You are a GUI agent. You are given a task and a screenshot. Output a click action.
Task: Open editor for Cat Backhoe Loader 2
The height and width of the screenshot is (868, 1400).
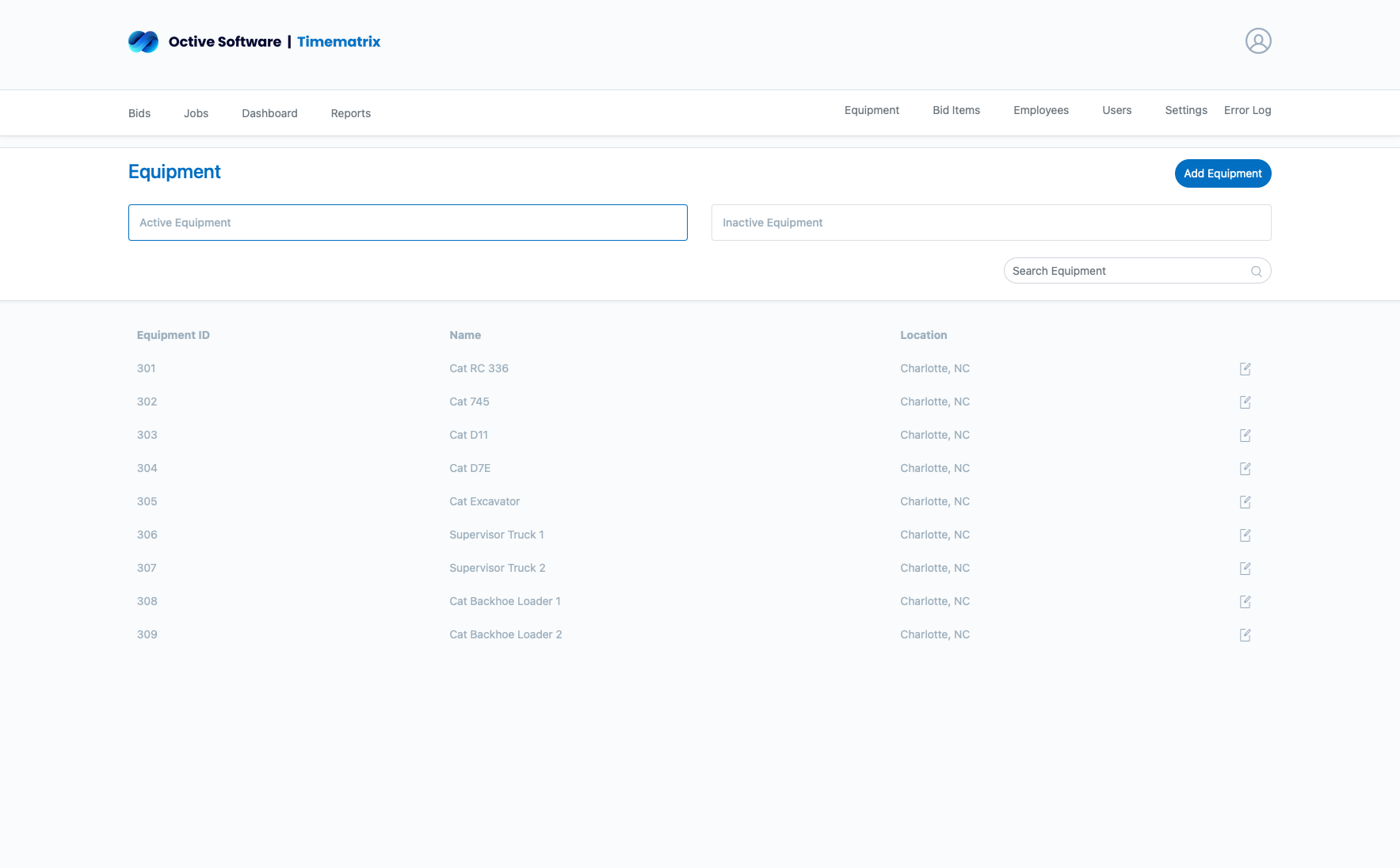(1245, 635)
